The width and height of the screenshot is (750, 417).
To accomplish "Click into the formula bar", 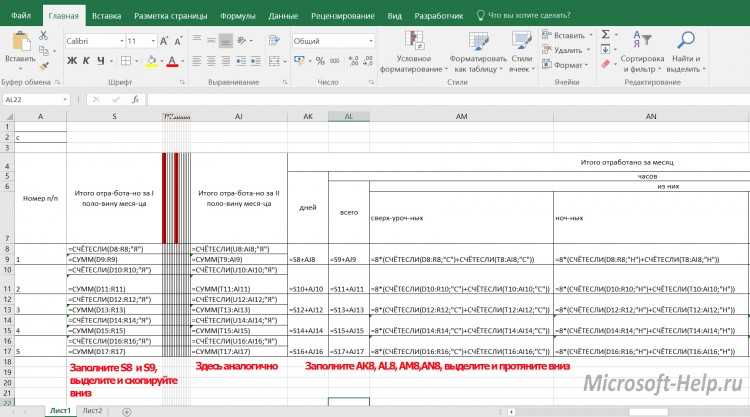I will click(x=448, y=99).
